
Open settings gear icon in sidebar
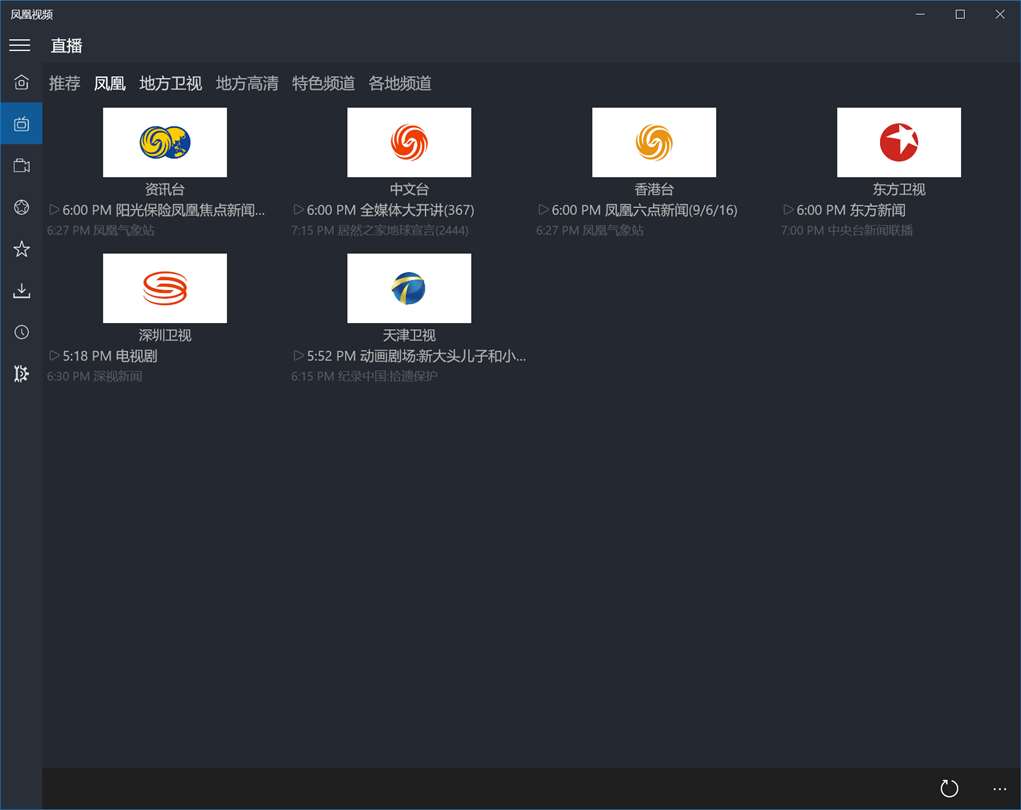click(x=21, y=374)
